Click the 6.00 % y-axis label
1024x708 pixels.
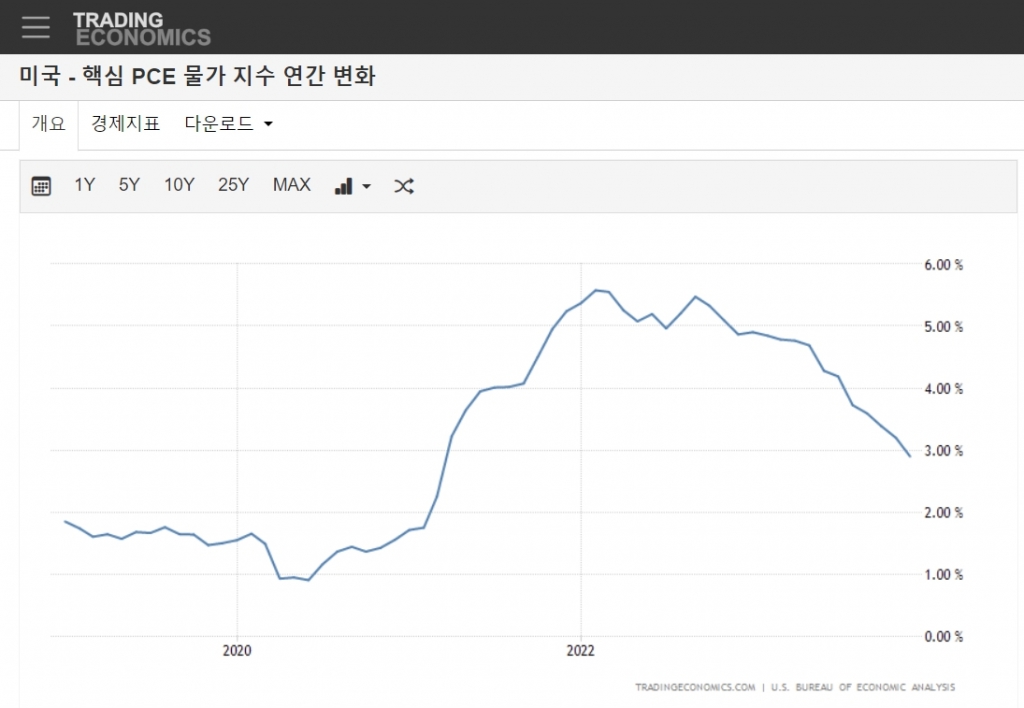tap(943, 265)
